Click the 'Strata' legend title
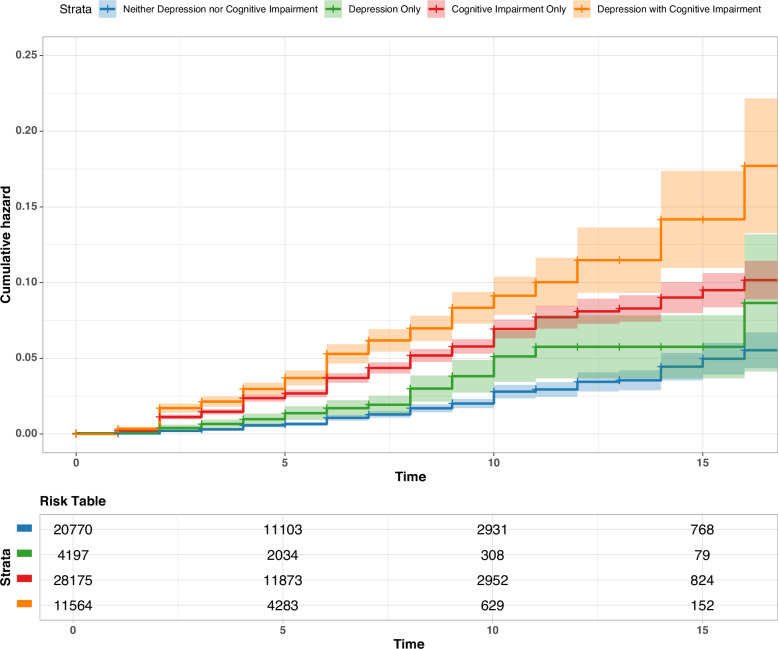The height and width of the screenshot is (649, 778). pyautogui.click(x=75, y=9)
